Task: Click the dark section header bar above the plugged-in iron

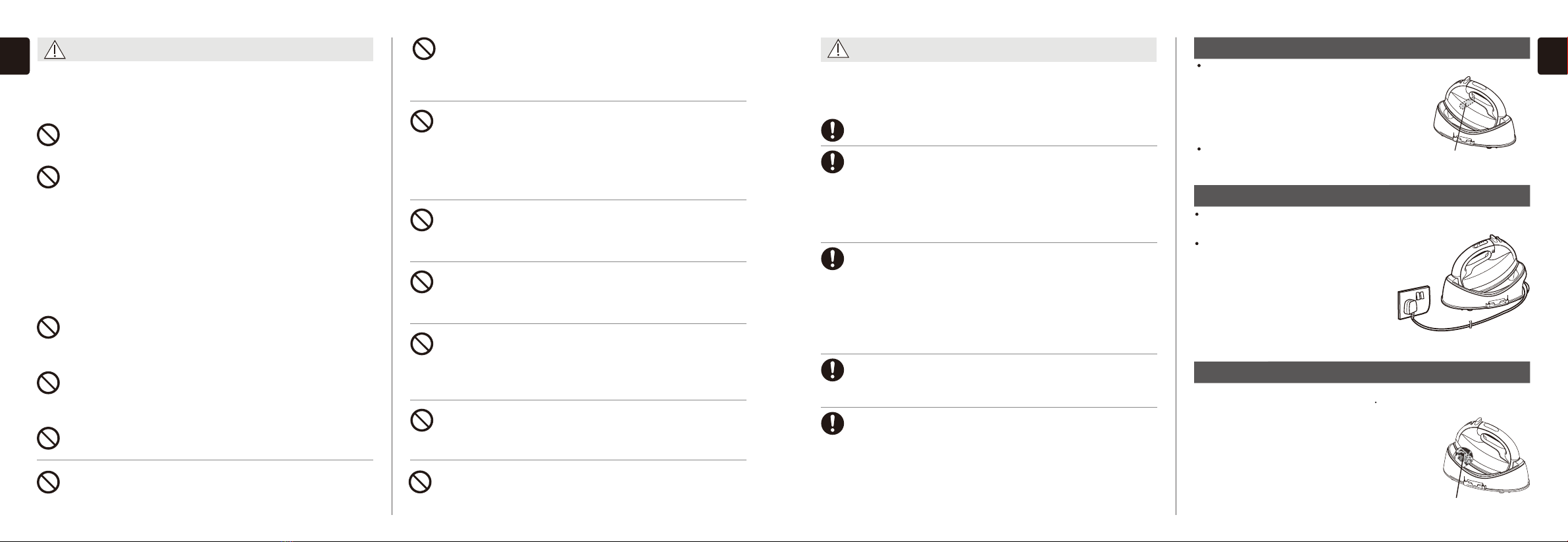Action: [x=1361, y=196]
